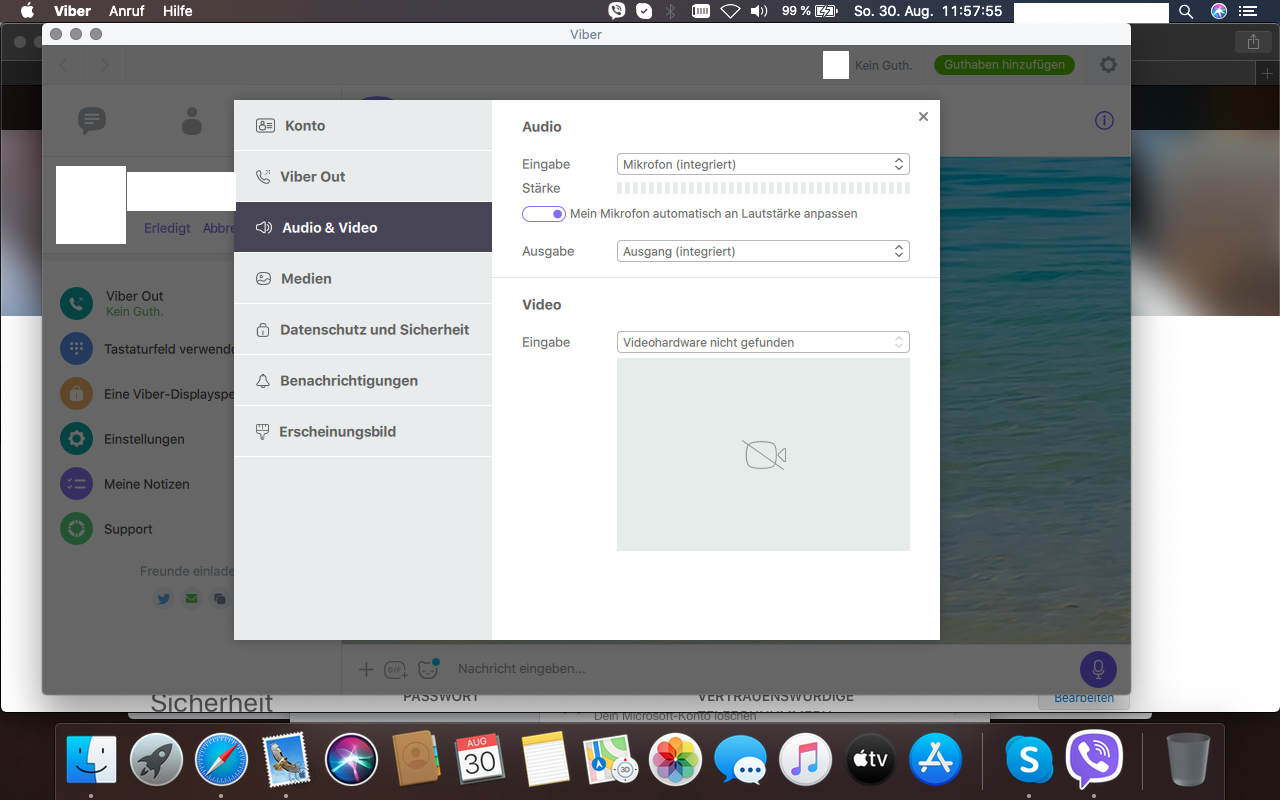Open the chats bubble icon tab
1280x800 pixels.
tap(92, 121)
